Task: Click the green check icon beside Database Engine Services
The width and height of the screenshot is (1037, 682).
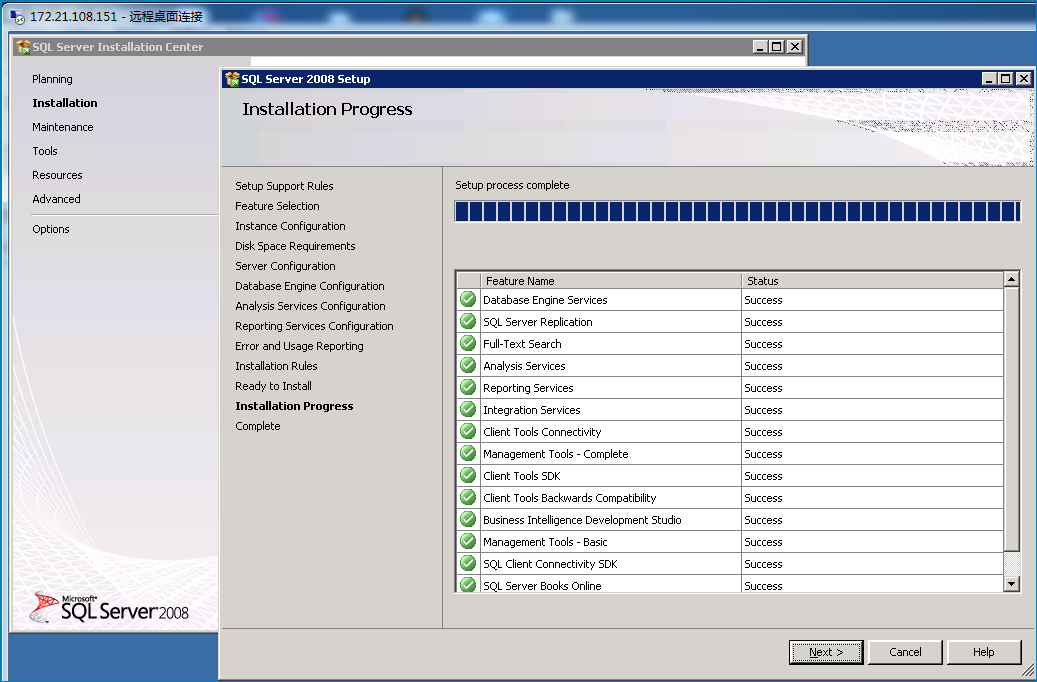Action: point(468,300)
